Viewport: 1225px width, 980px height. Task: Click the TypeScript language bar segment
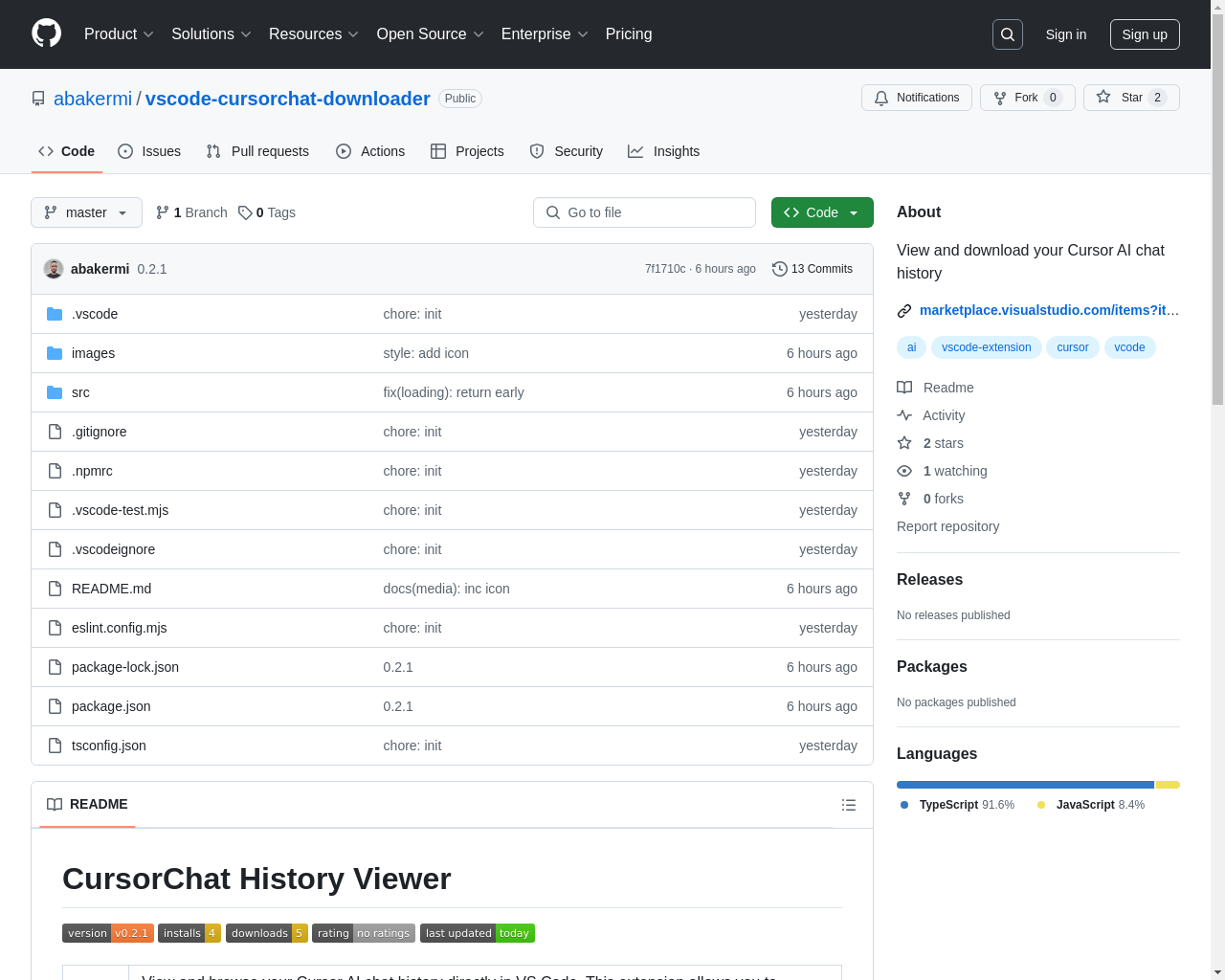pos(1025,785)
